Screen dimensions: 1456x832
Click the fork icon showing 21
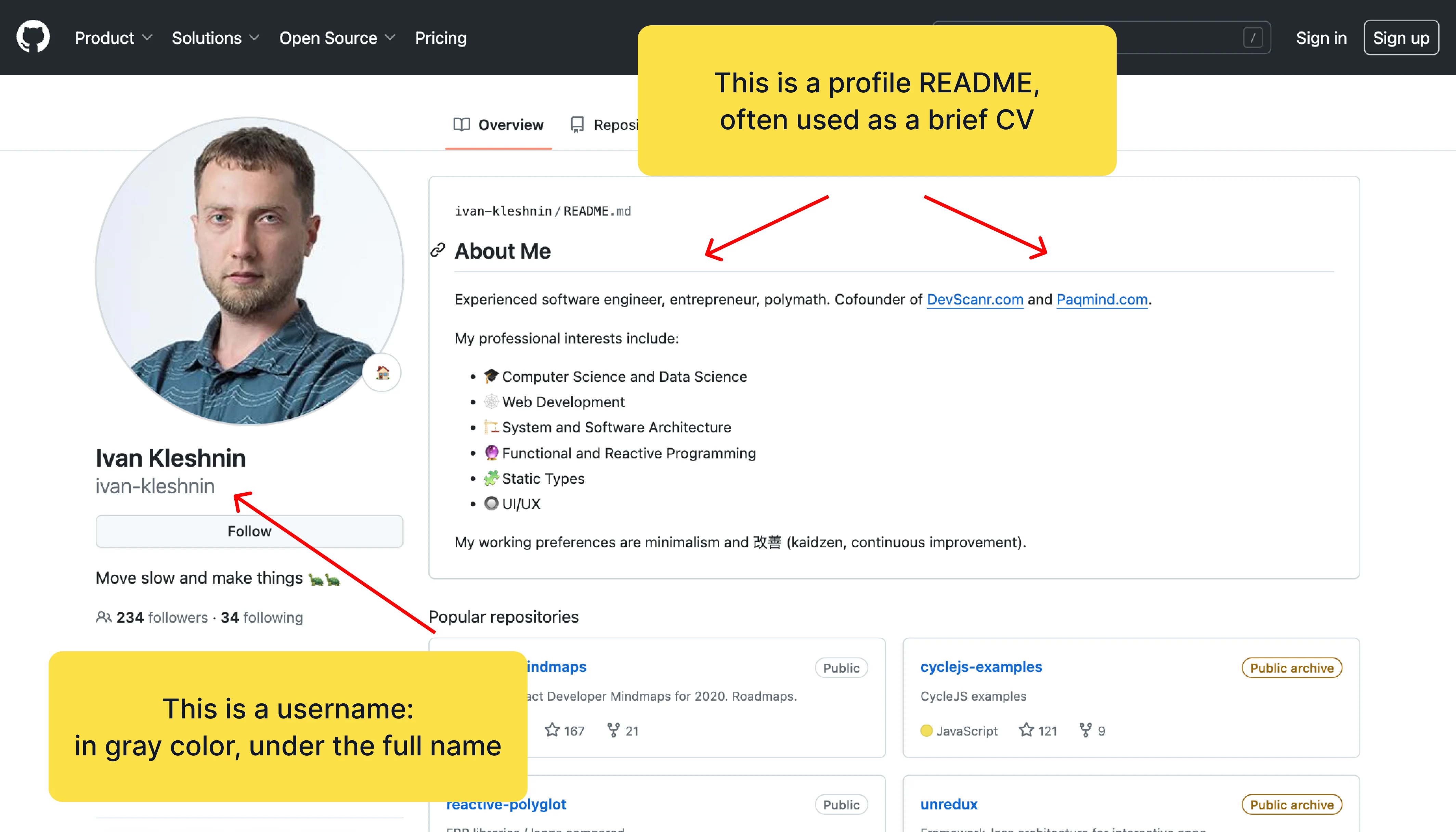coord(613,730)
